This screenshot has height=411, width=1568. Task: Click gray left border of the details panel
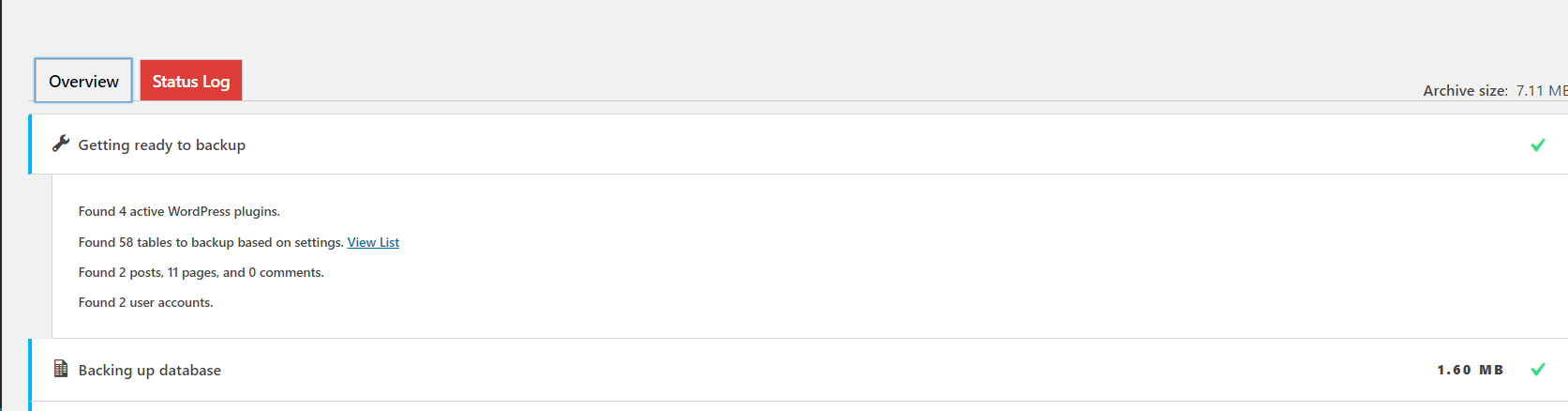pos(52,255)
